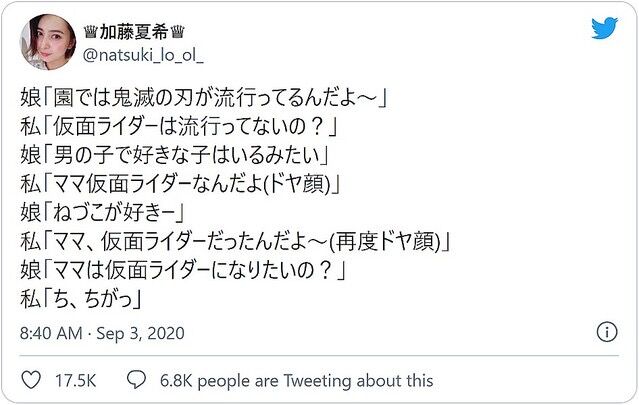Click the Twitter bird logo
This screenshot has height=405, width=639.
pyautogui.click(x=604, y=29)
